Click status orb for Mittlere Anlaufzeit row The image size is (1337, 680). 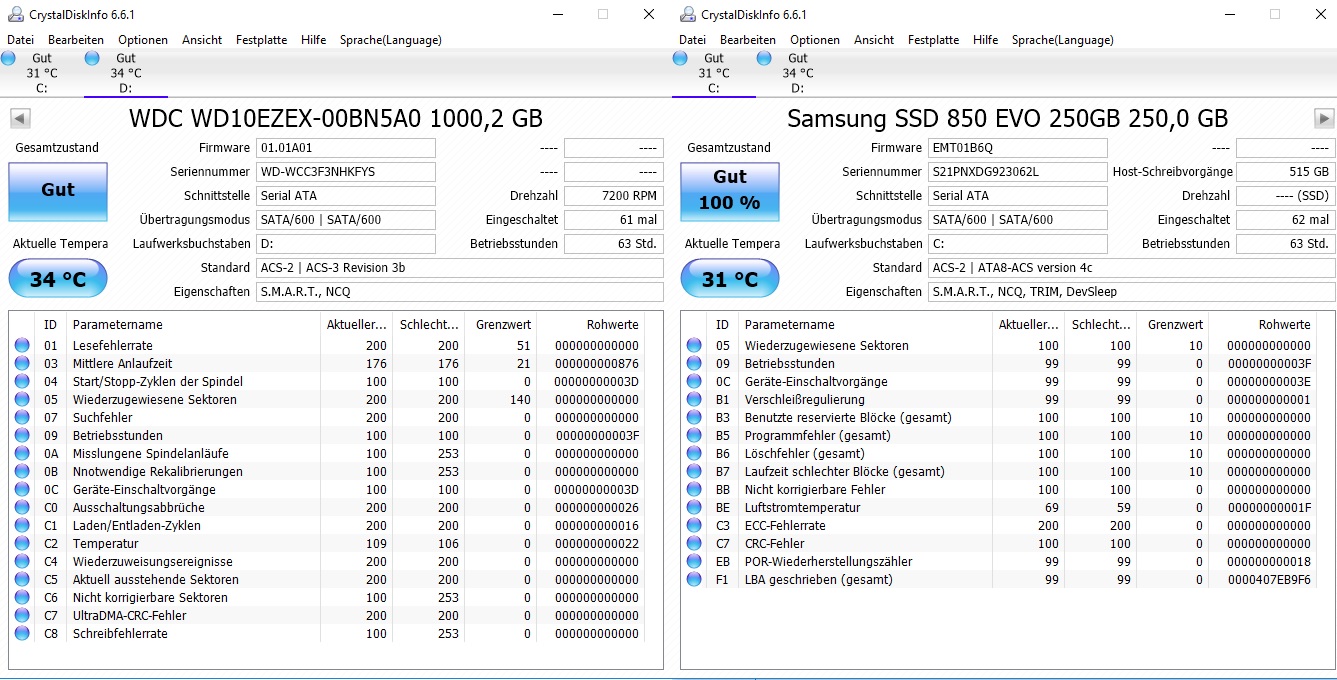[x=22, y=364]
